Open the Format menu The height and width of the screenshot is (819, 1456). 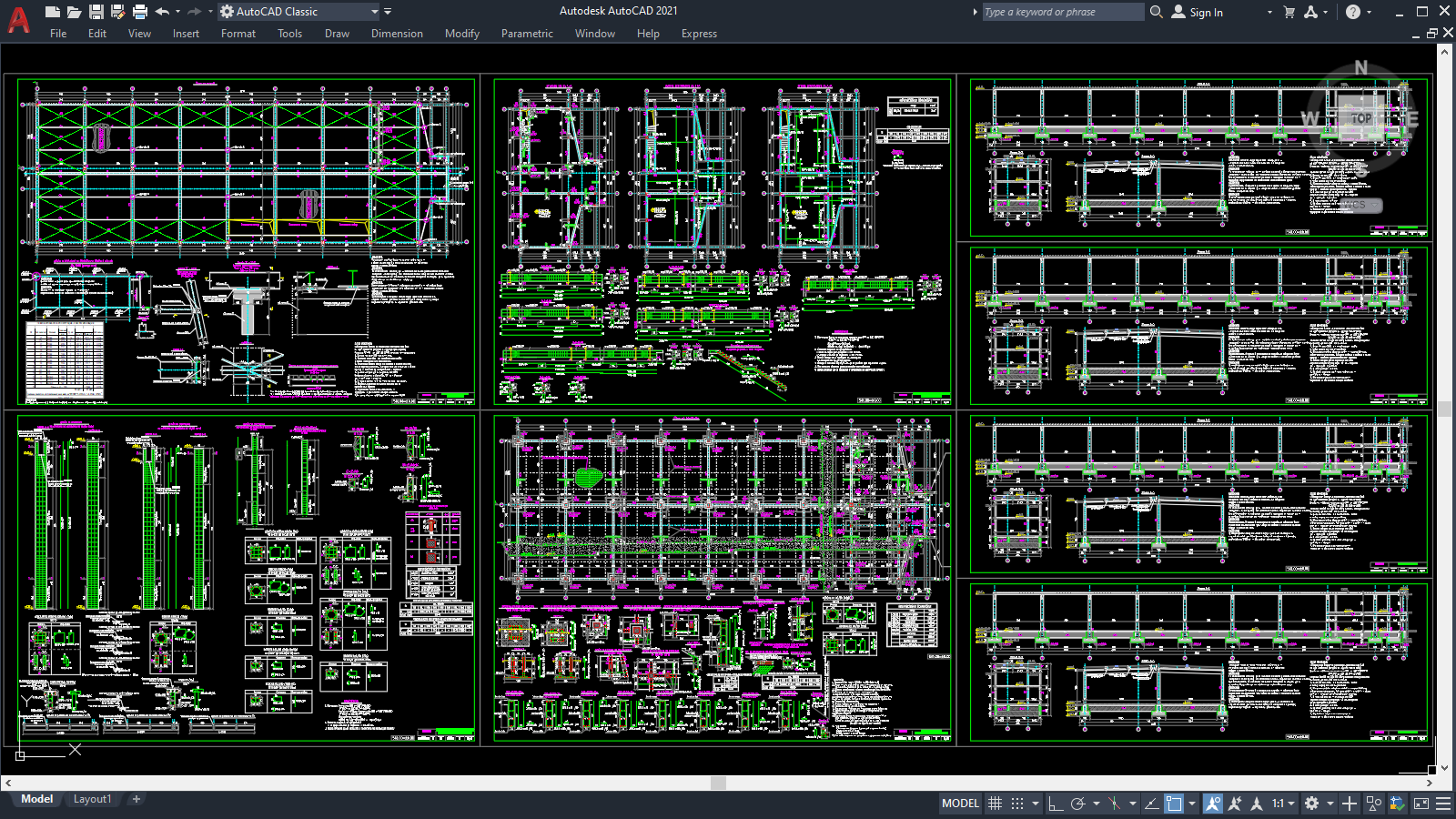238,34
